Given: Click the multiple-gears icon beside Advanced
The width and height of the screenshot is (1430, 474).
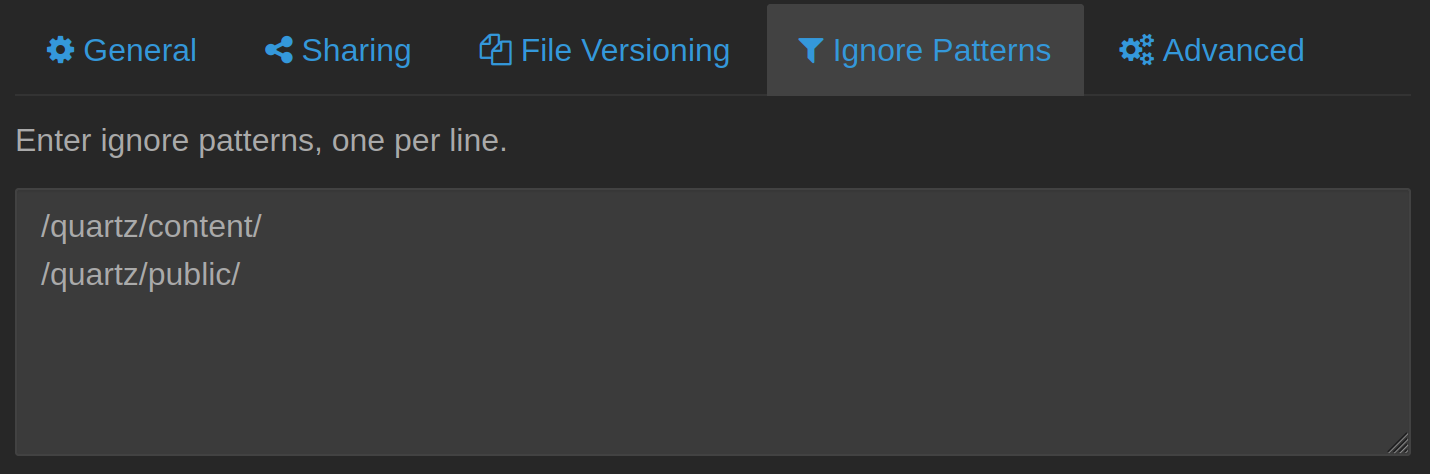Looking at the screenshot, I should 1136,50.
